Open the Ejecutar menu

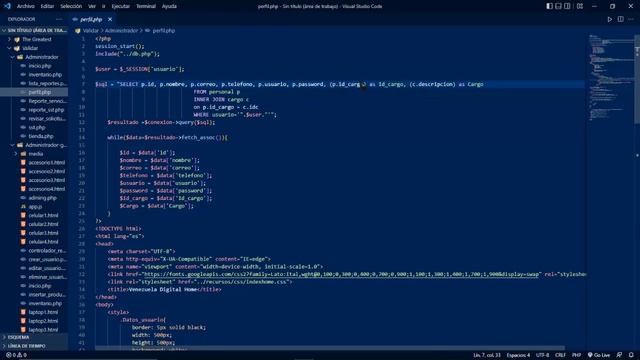(120, 6)
